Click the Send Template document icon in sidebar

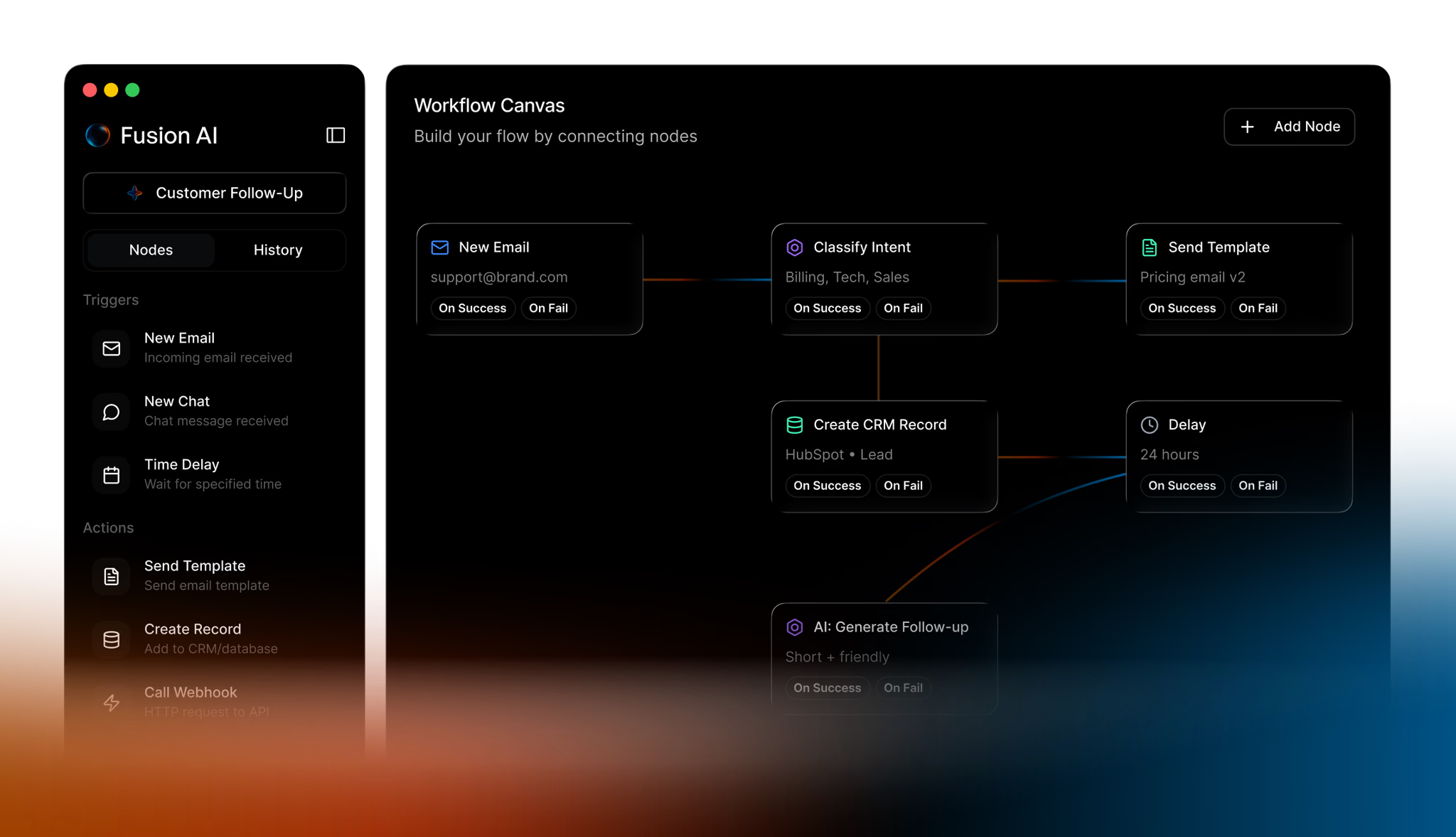click(112, 576)
